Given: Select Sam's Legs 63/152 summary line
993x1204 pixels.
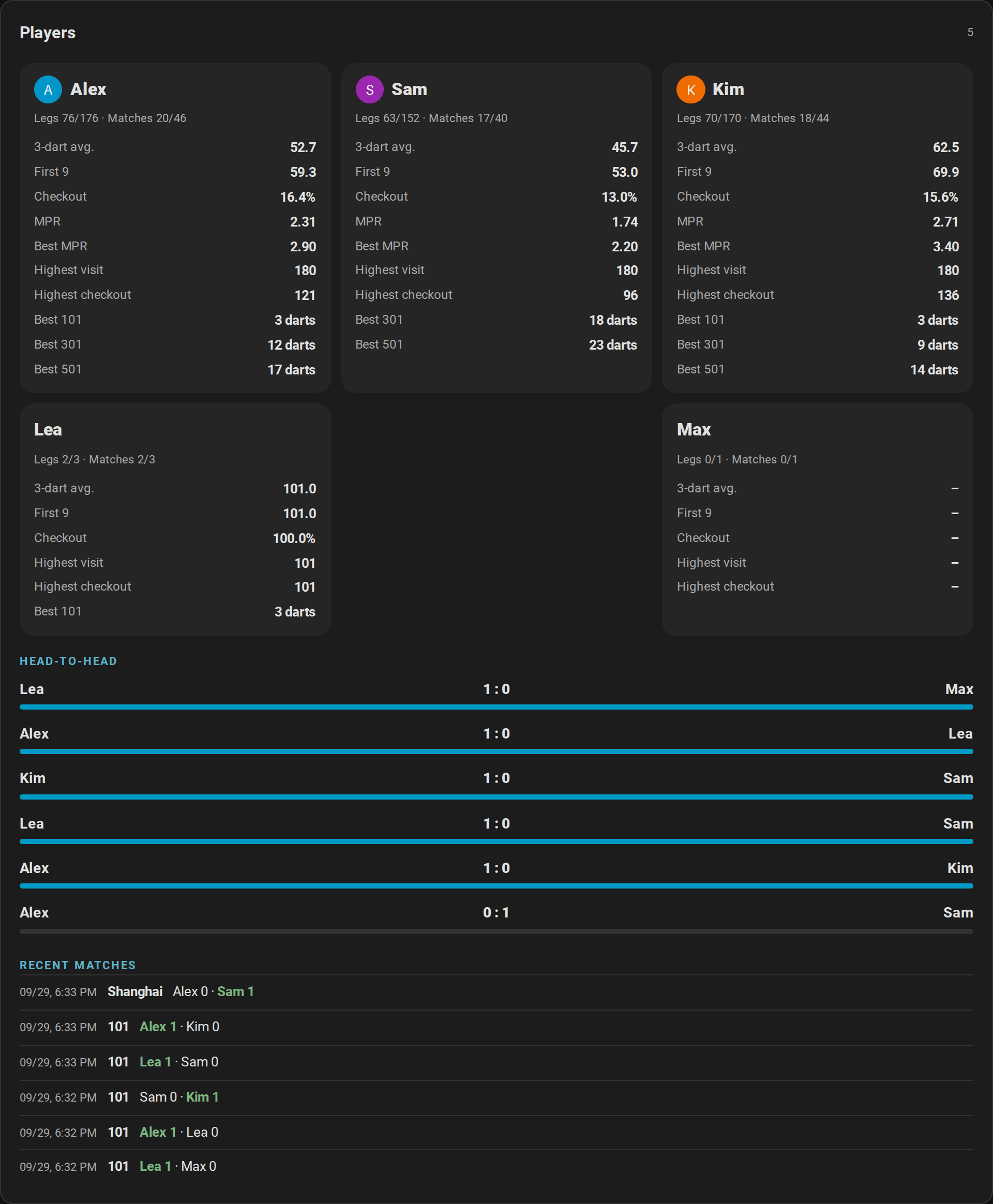Looking at the screenshot, I should tap(431, 118).
